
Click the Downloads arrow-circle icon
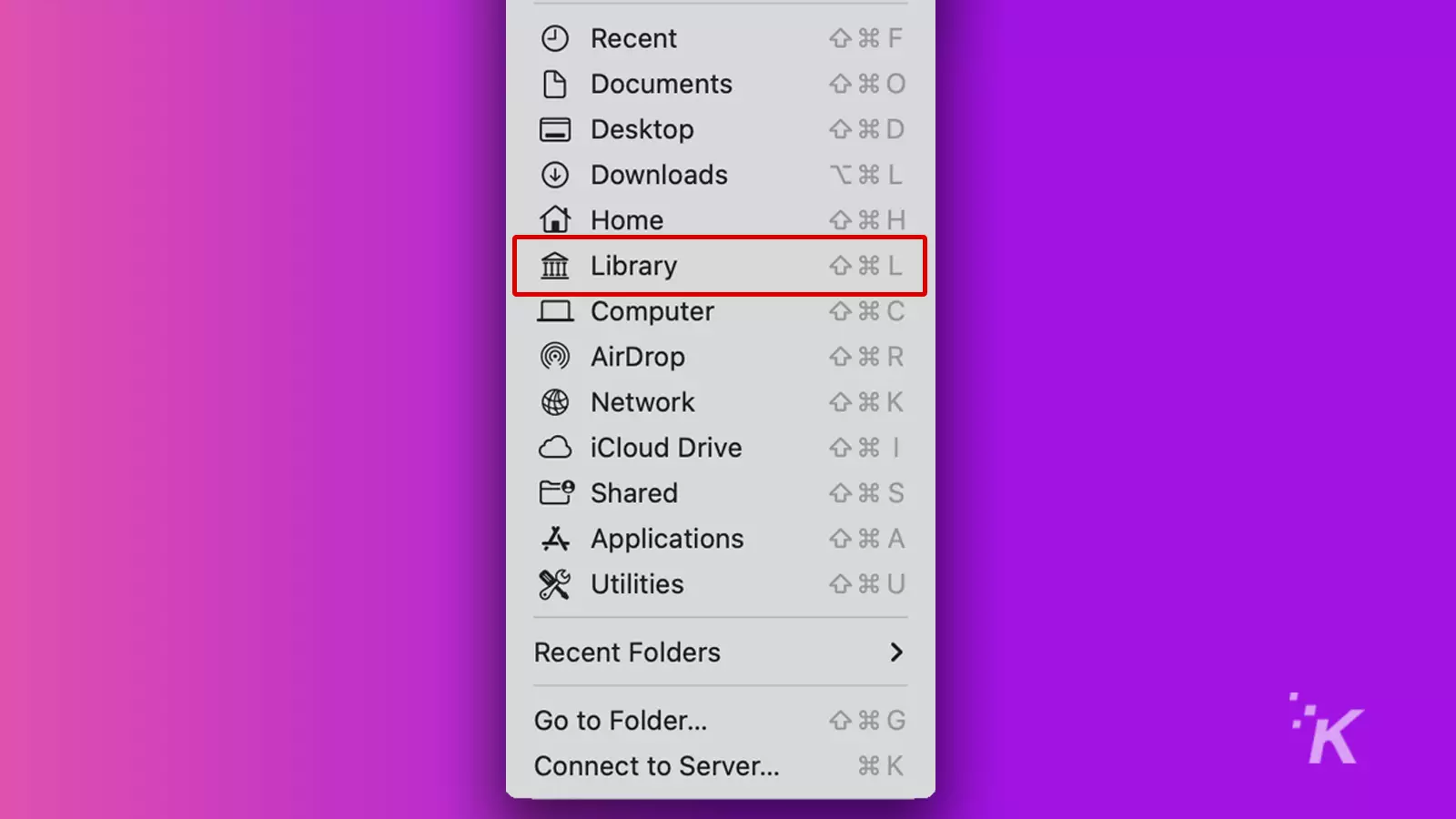(554, 175)
